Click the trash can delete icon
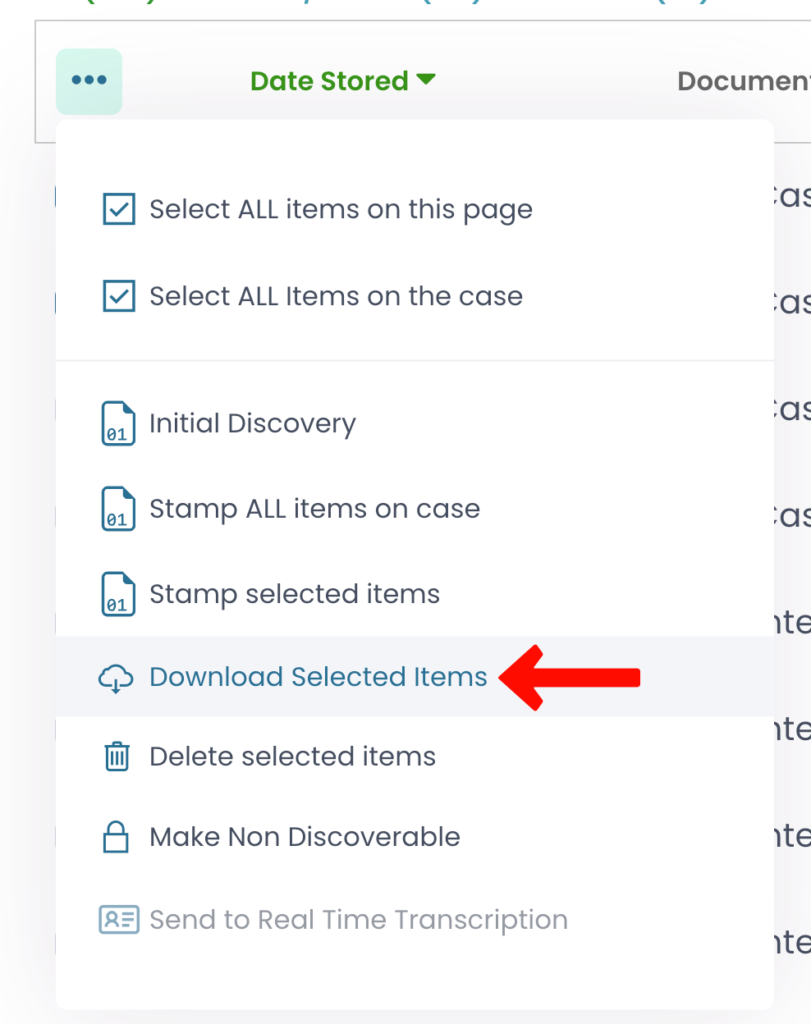Image resolution: width=811 pixels, height=1024 pixels. click(118, 757)
